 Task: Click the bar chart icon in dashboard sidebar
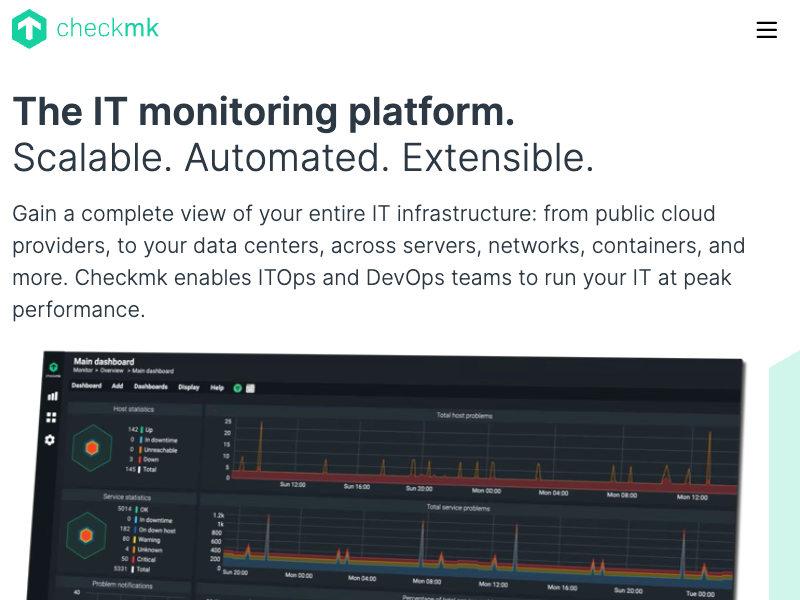tap(53, 396)
